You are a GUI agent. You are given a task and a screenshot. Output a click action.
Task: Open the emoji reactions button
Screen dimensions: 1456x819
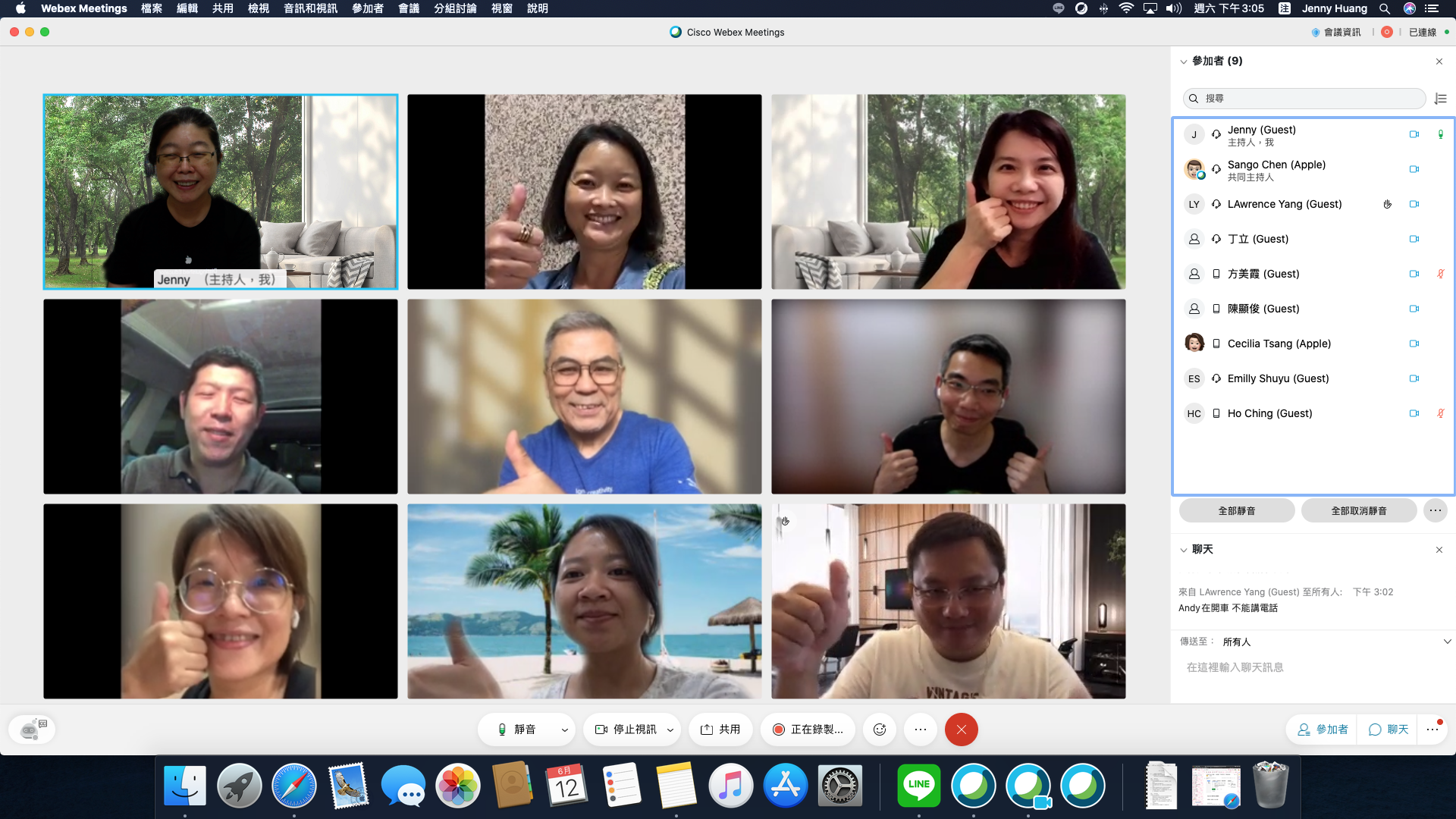[x=880, y=730]
